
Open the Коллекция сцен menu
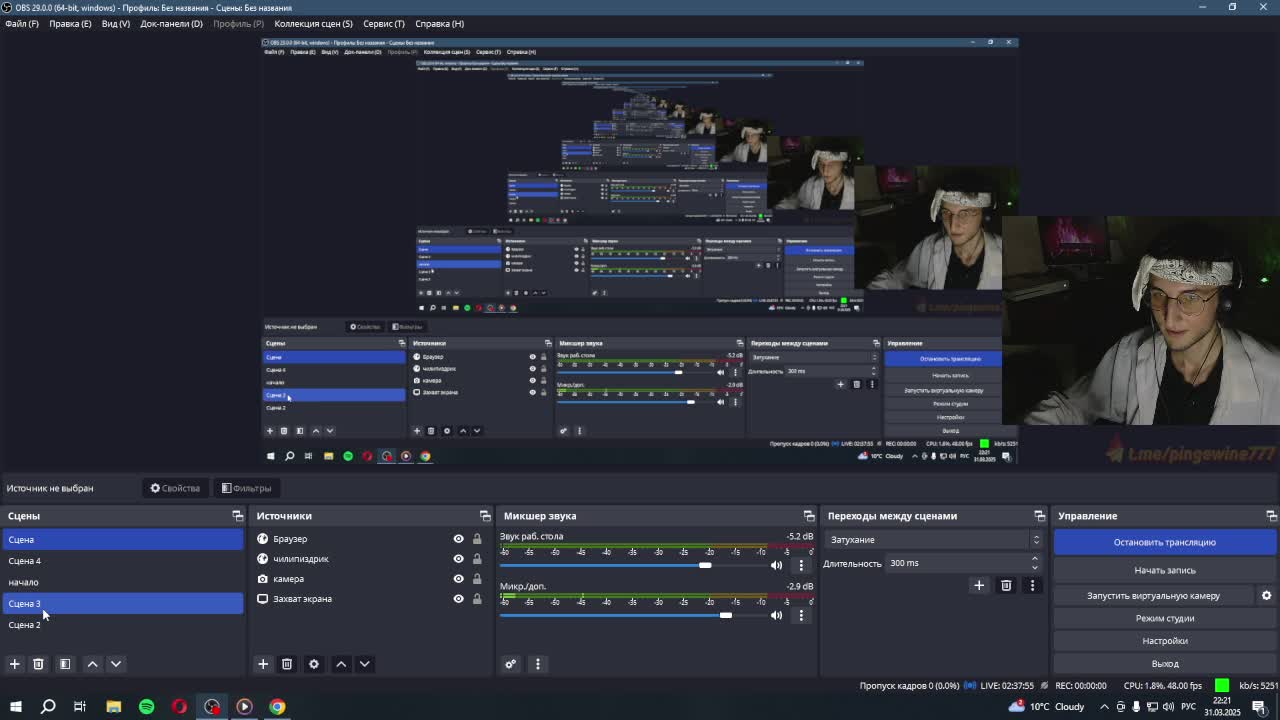313,23
